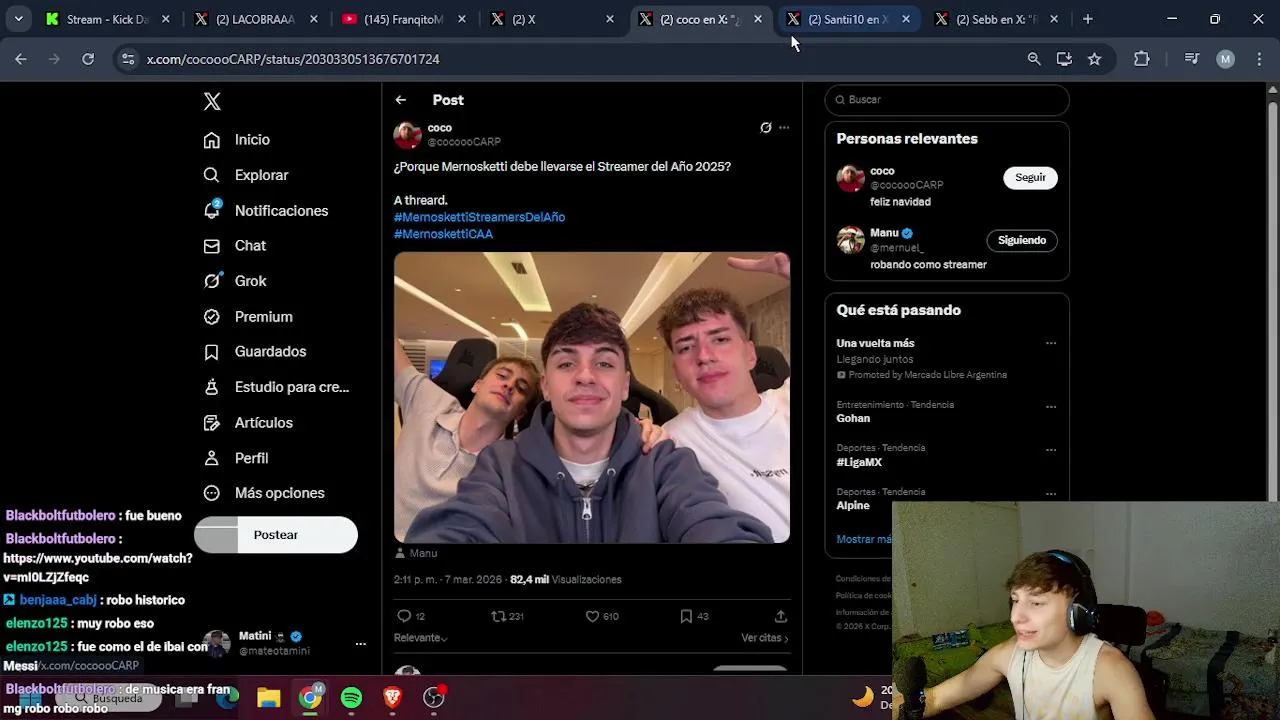The height and width of the screenshot is (720, 1280).
Task: Click the Guardados bookmark icon
Action: [211, 352]
